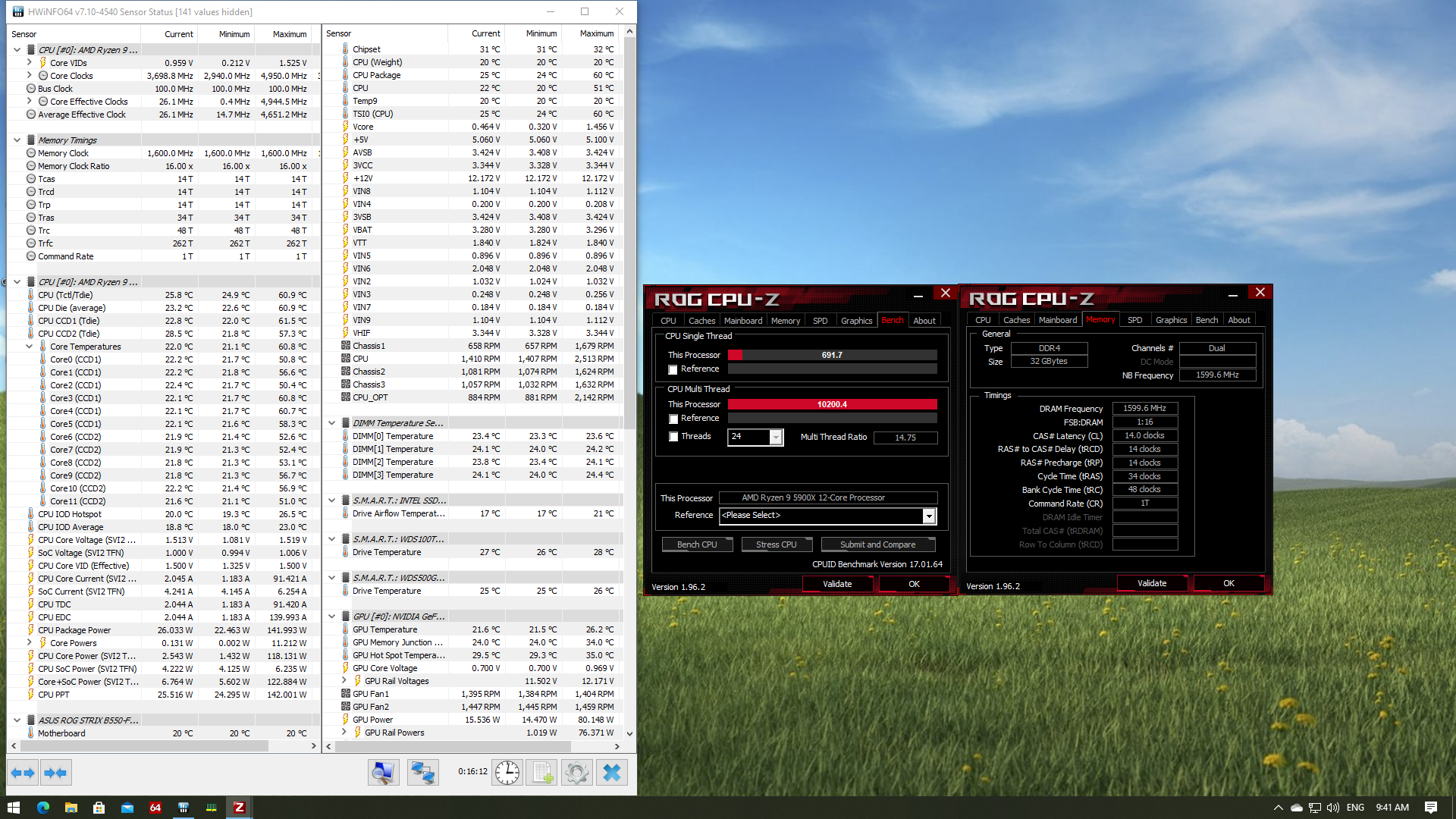Image resolution: width=1456 pixels, height=819 pixels.
Task: Click the left sensor pane horizontal scrollbar
Action: click(144, 746)
